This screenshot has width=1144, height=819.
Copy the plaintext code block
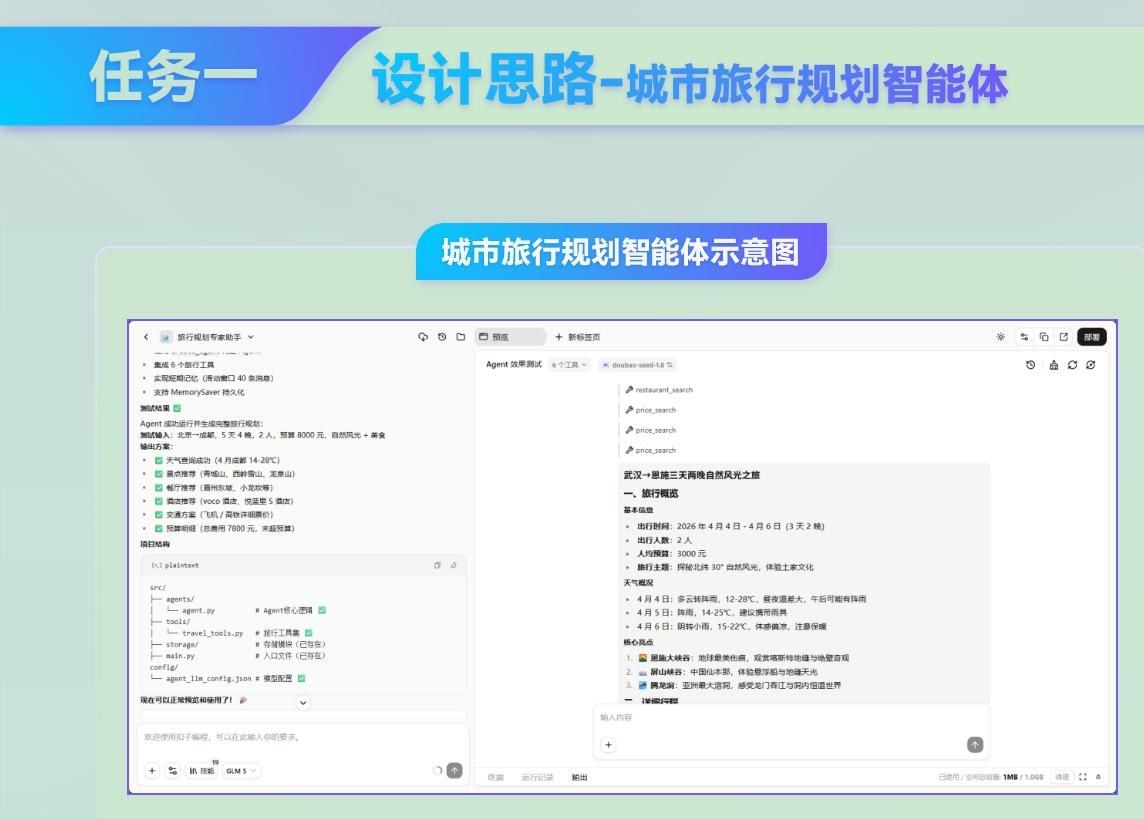click(437, 565)
